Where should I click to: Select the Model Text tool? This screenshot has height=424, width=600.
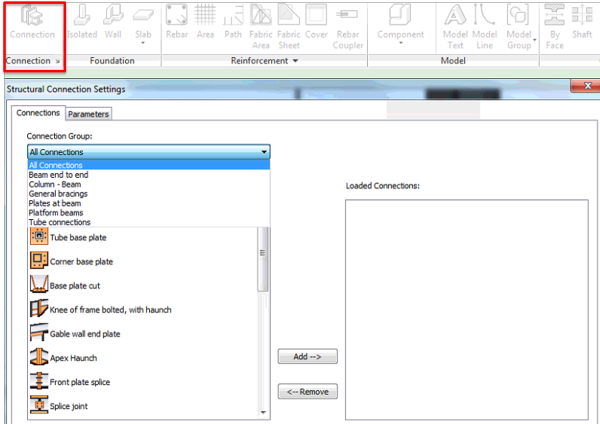pos(453,21)
